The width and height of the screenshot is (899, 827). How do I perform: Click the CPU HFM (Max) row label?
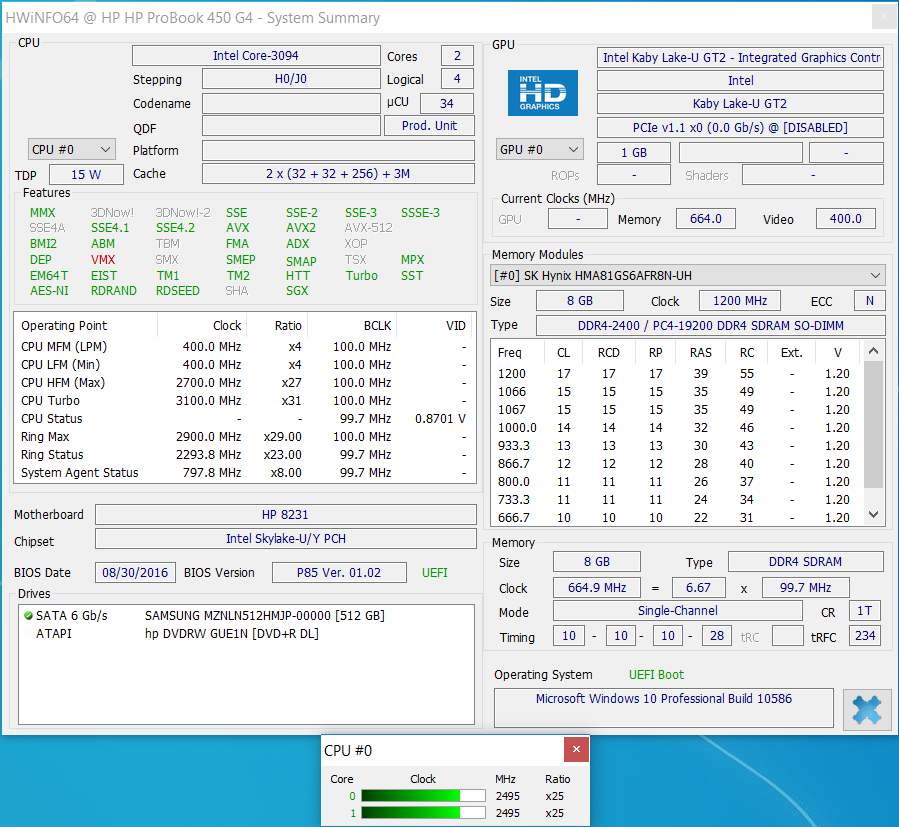(x=63, y=383)
